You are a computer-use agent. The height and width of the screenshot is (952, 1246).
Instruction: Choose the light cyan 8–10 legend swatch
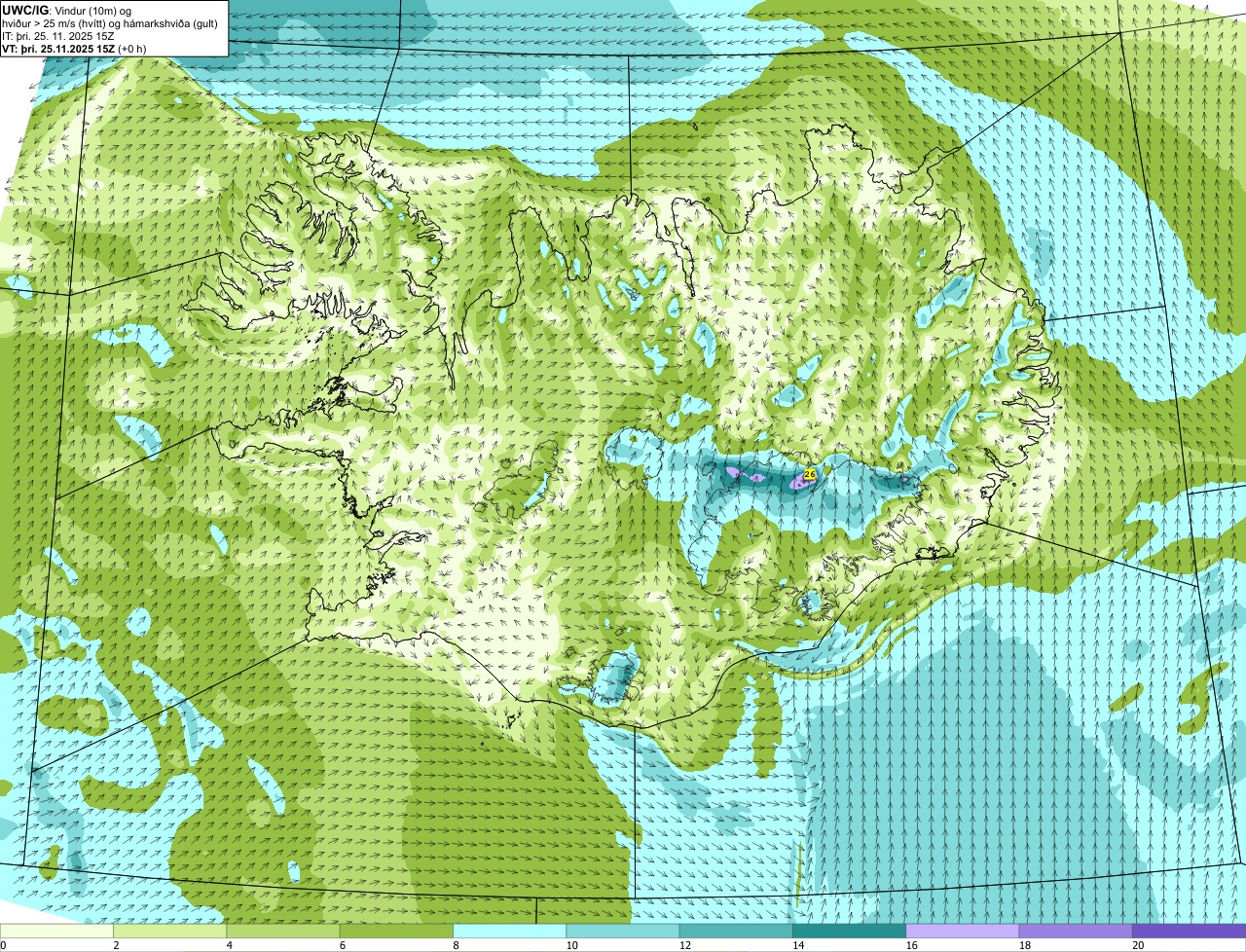tap(510, 931)
